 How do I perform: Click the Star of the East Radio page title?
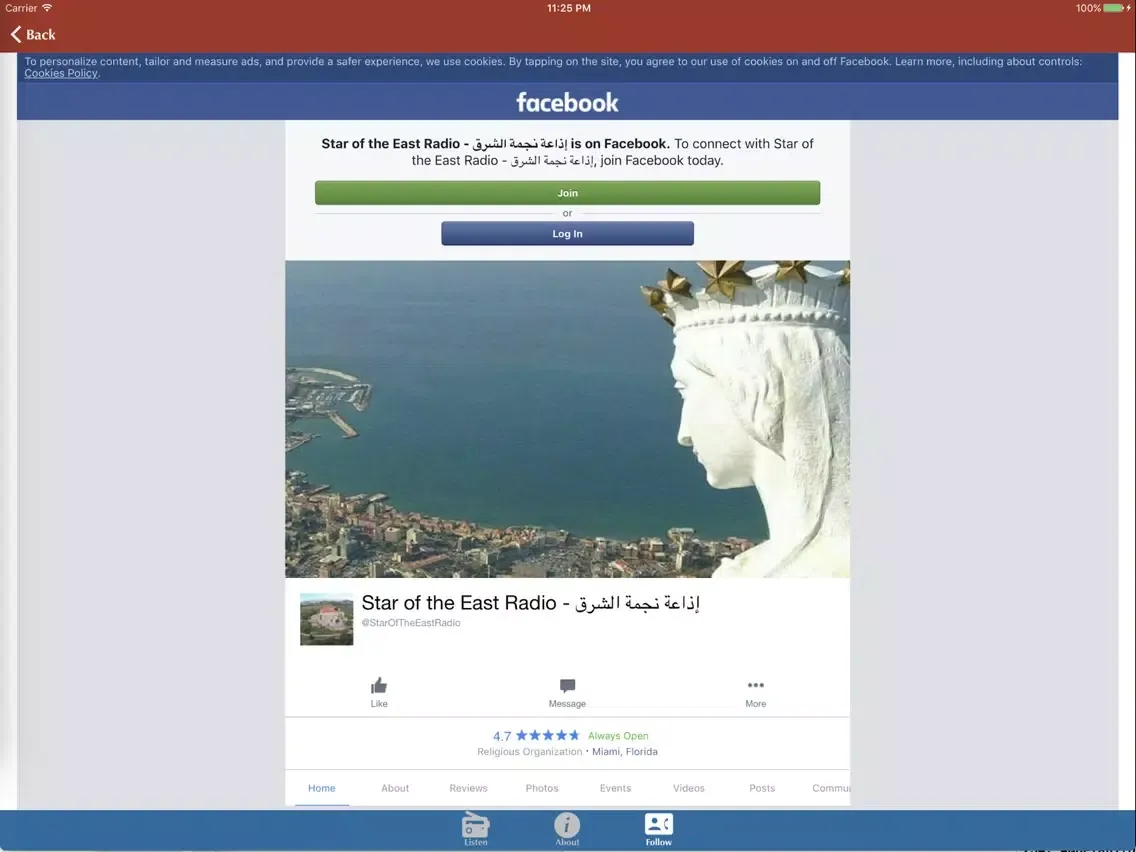click(x=530, y=603)
